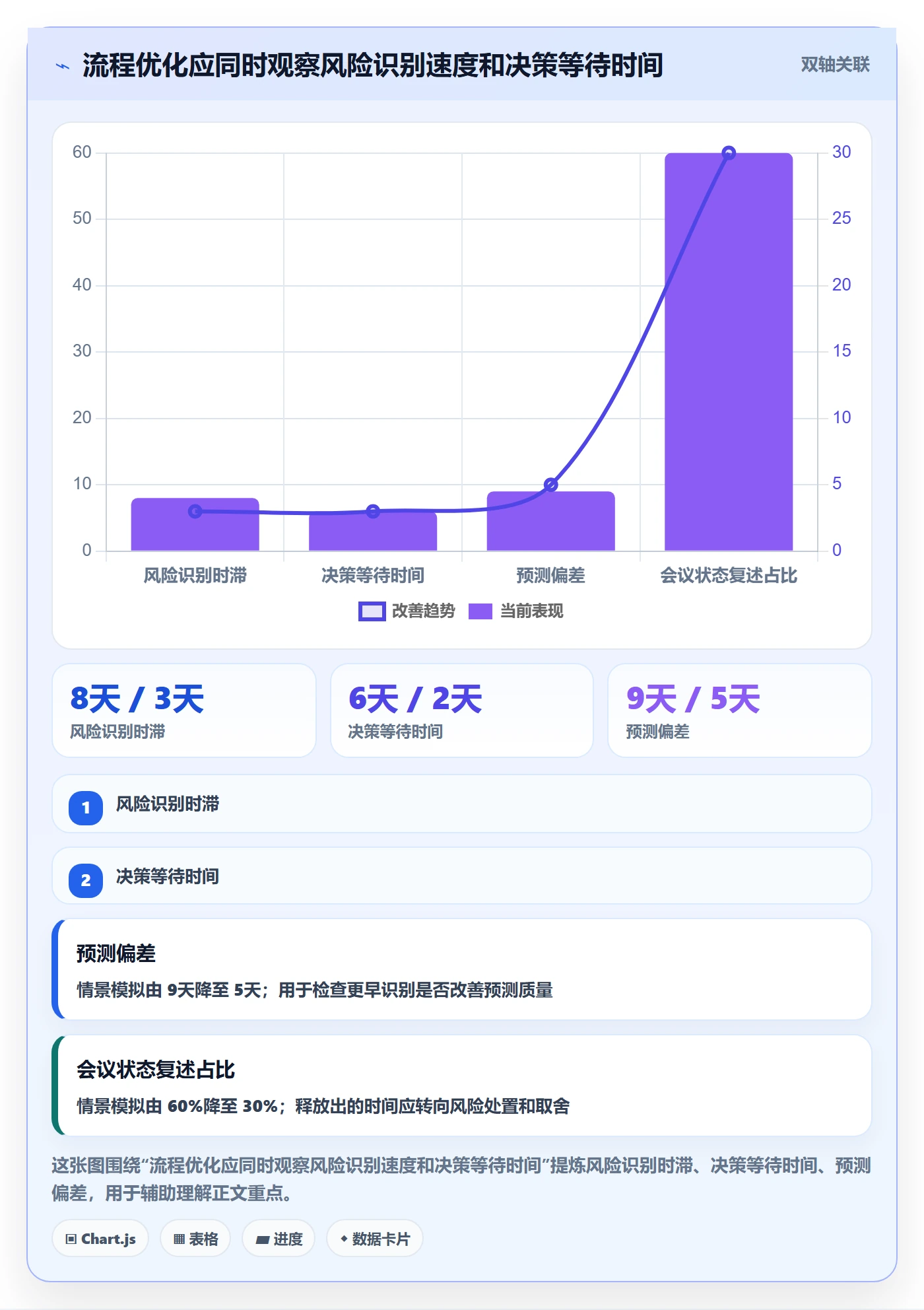Viewport: 924px width, 1310px height.
Task: Click the 当前表现 legend label
Action: 532,611
